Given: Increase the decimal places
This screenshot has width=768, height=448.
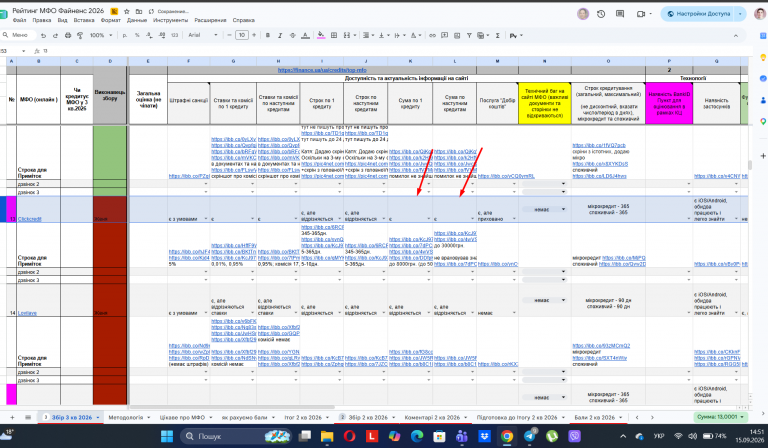Looking at the screenshot, I should (x=162, y=35).
